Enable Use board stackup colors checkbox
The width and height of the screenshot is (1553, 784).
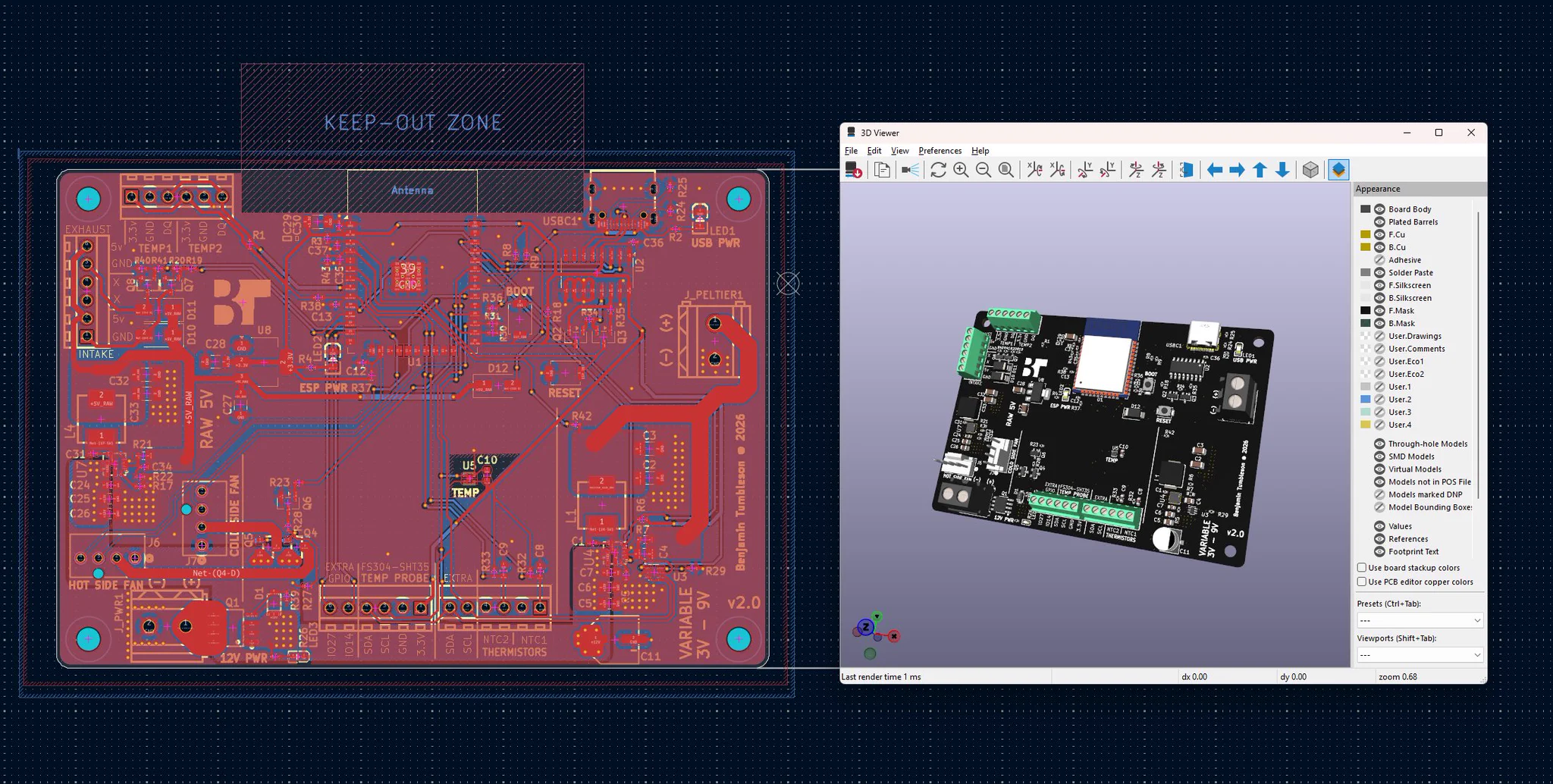[x=1362, y=567]
